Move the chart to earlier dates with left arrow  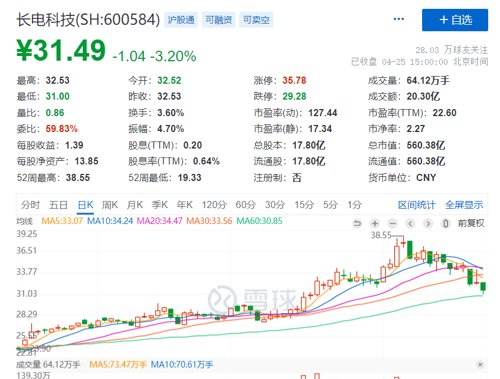click(x=411, y=223)
